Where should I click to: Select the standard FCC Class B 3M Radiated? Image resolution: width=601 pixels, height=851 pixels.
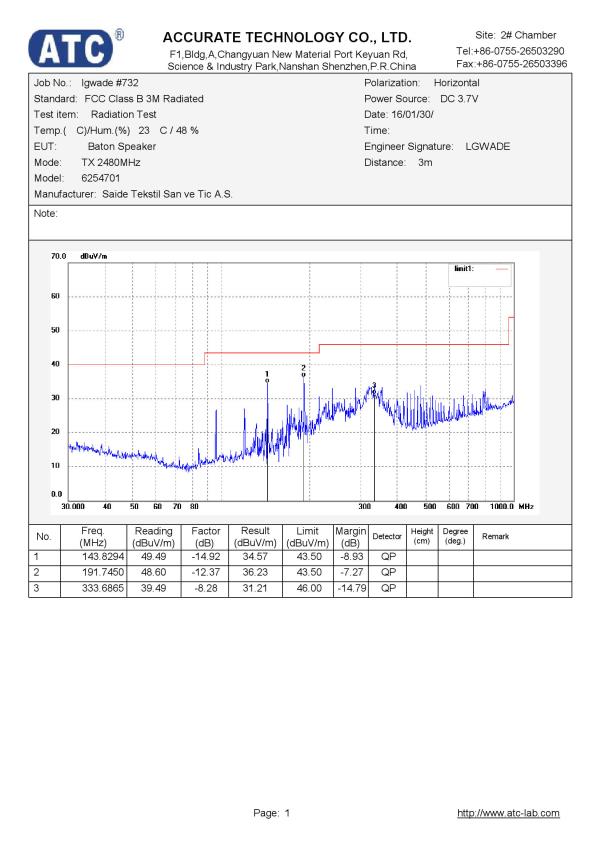tap(144, 99)
